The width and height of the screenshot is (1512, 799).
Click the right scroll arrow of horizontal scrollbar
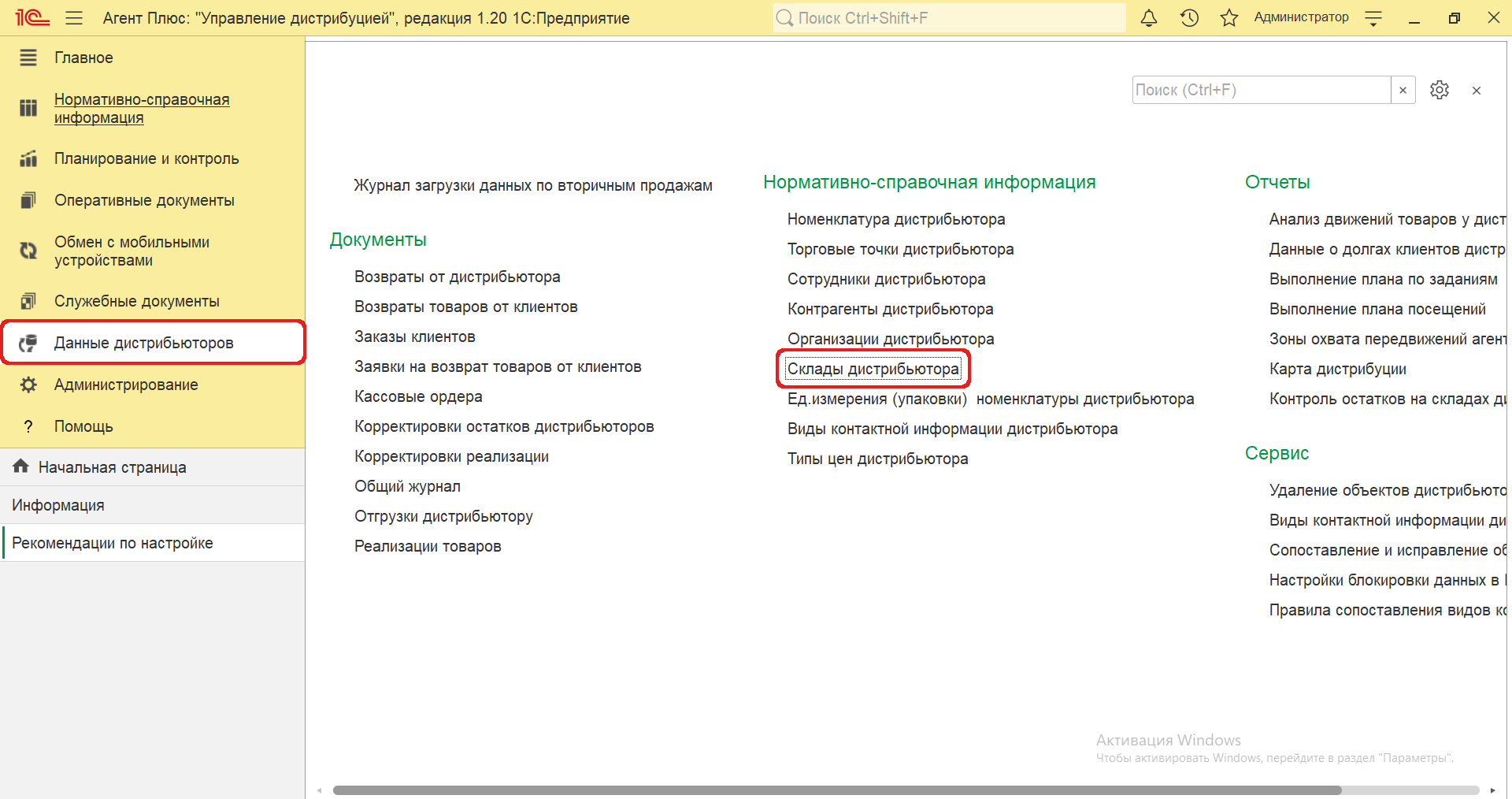tap(1492, 790)
